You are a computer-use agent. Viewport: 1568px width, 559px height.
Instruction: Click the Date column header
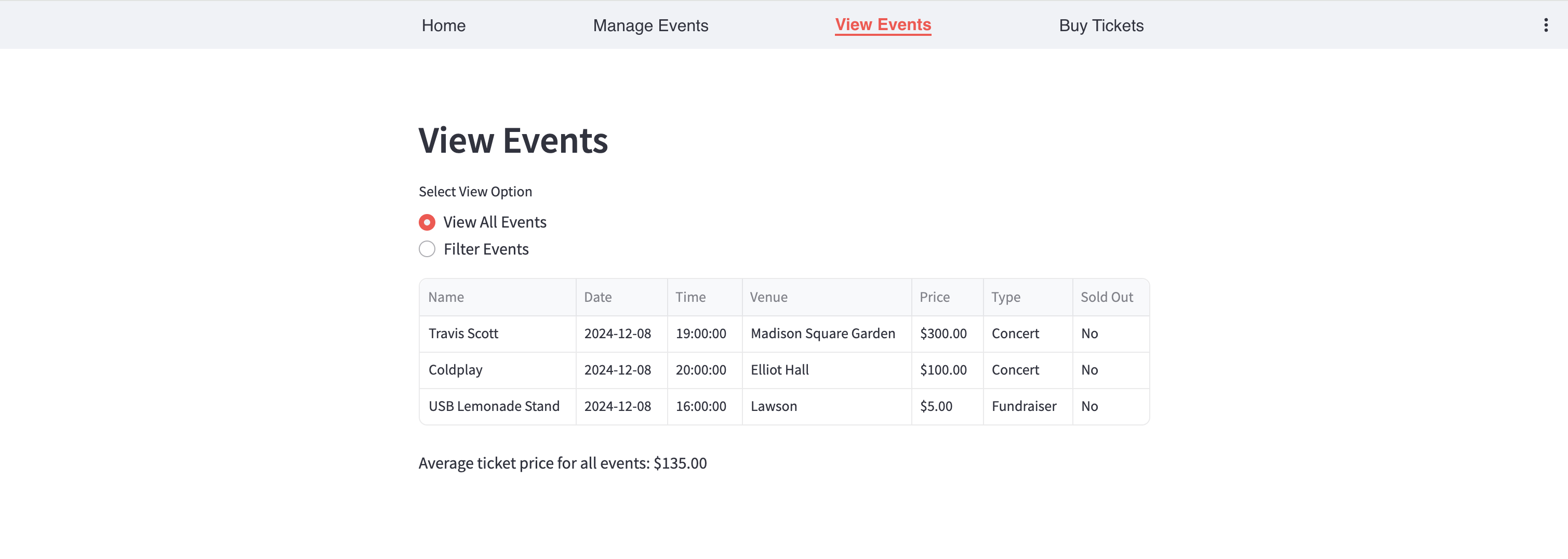coord(621,297)
